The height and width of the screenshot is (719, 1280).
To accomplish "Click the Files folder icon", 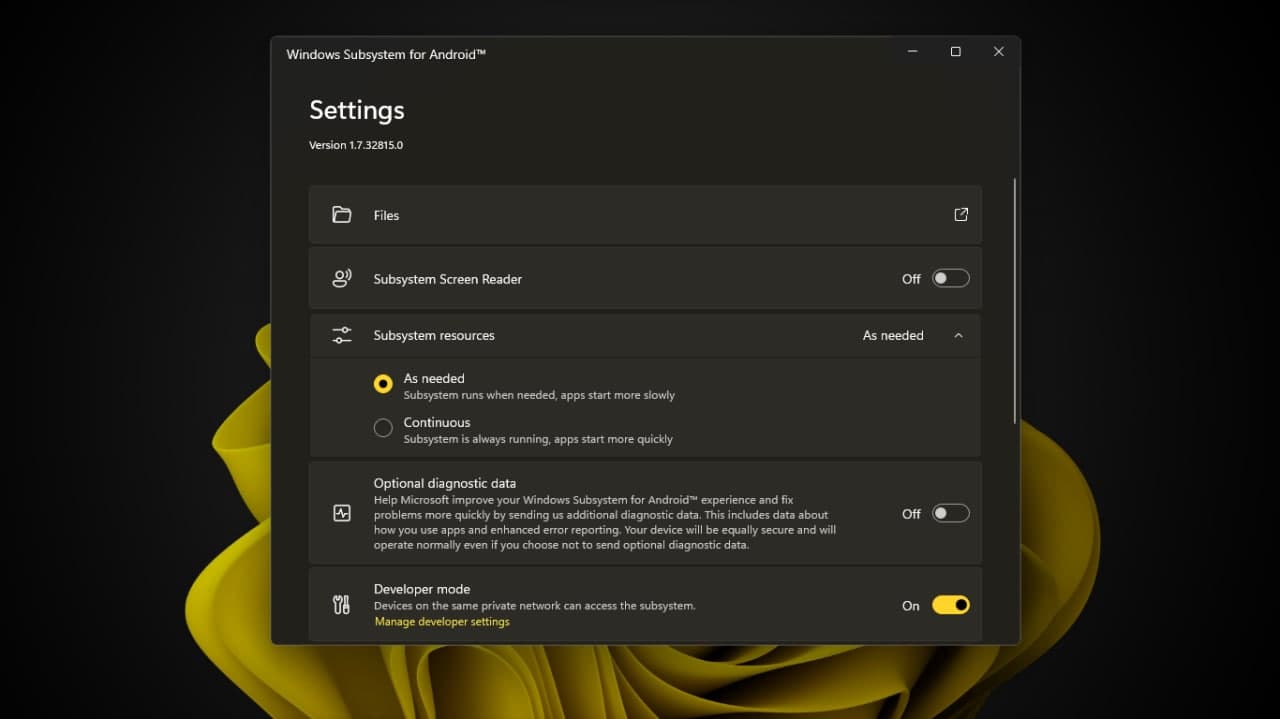I will pos(342,214).
